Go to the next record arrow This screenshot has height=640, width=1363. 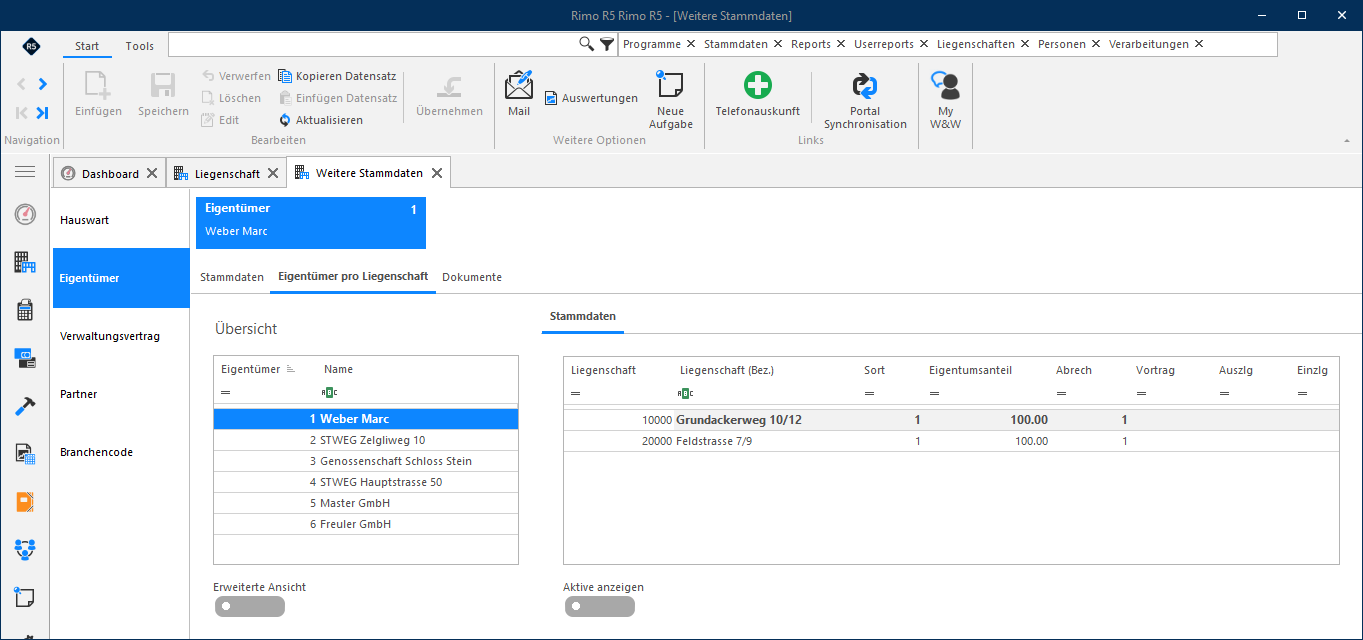(42, 84)
